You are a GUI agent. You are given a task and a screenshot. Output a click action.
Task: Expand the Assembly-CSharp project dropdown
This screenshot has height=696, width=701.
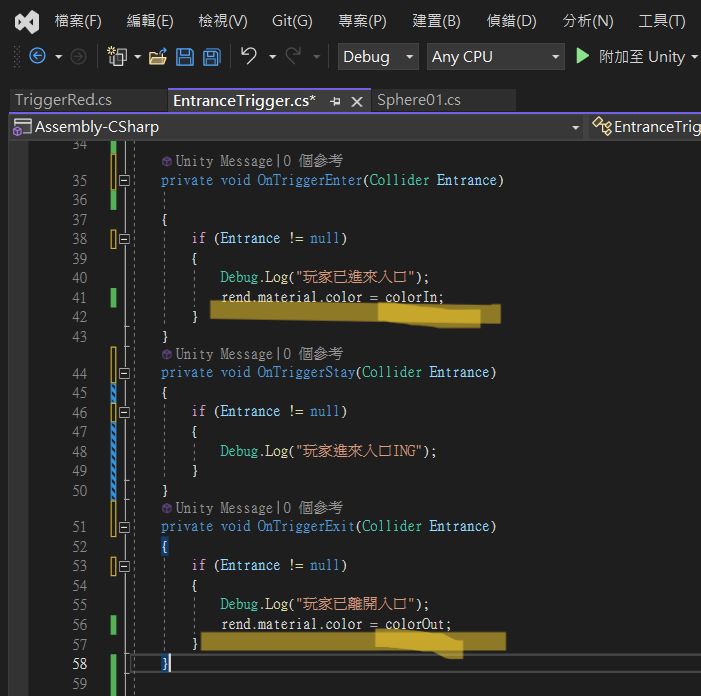click(x=575, y=127)
